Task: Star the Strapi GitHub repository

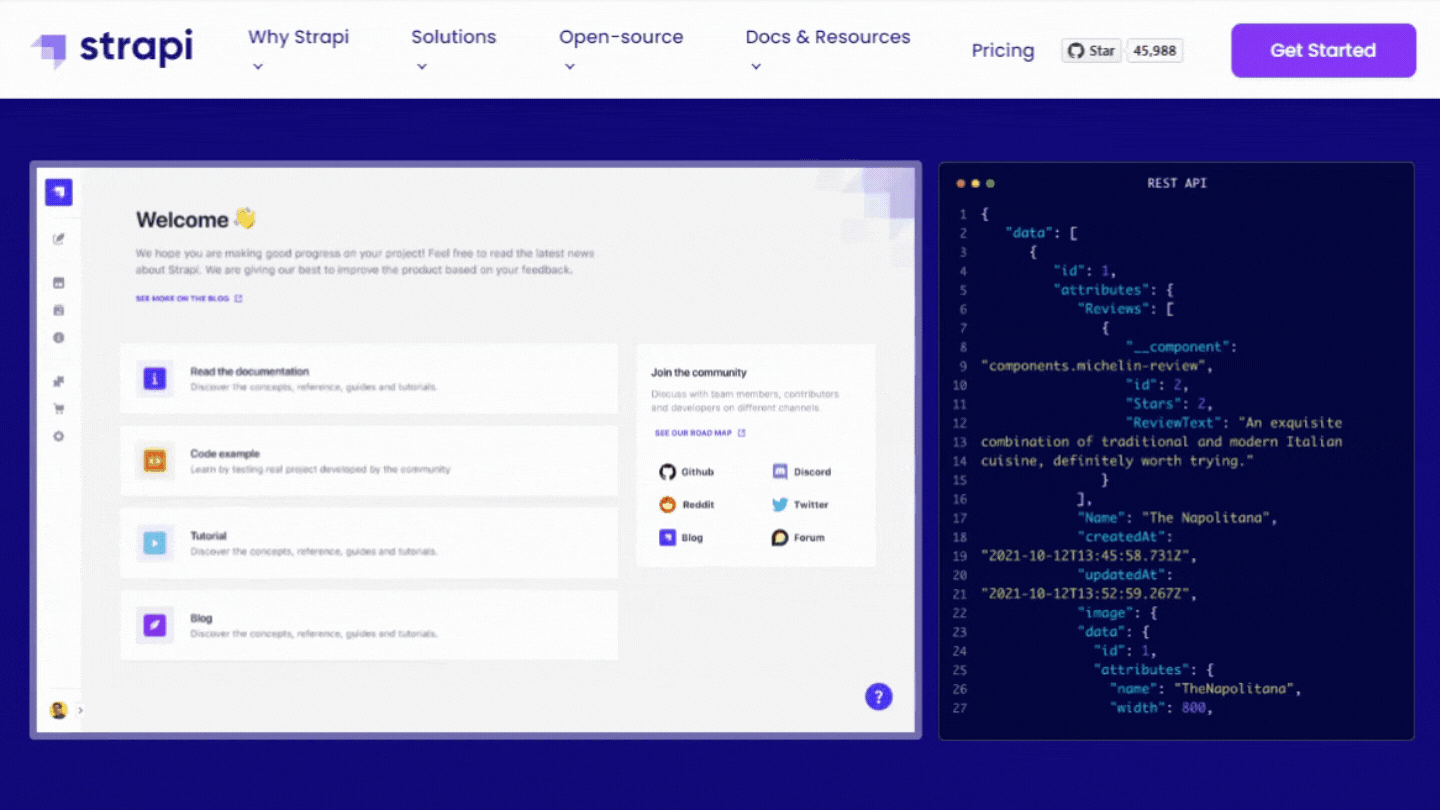Action: (1090, 49)
